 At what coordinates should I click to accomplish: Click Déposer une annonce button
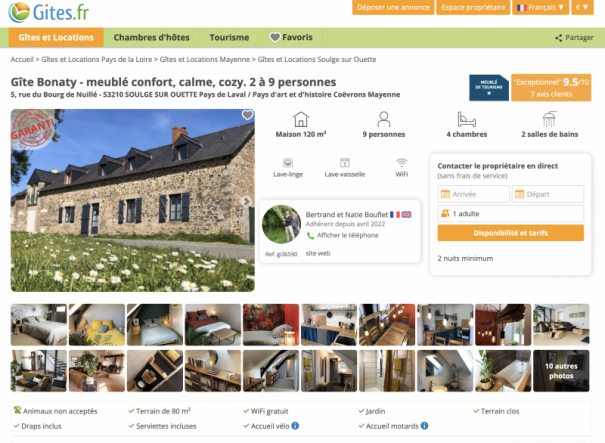tap(393, 7)
